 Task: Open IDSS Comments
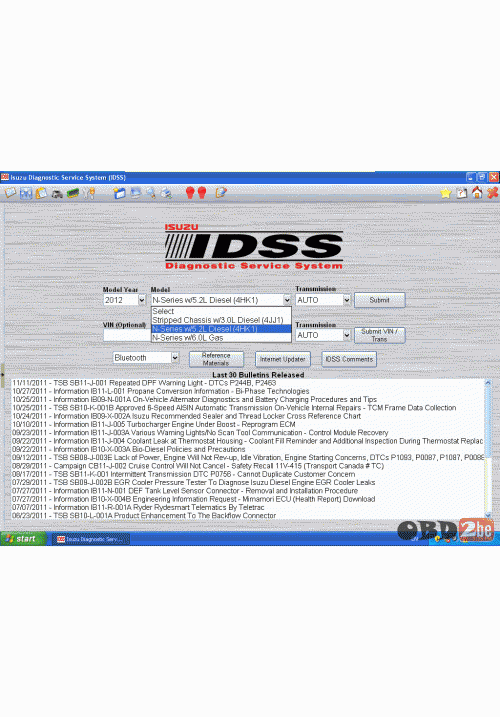coord(349,359)
